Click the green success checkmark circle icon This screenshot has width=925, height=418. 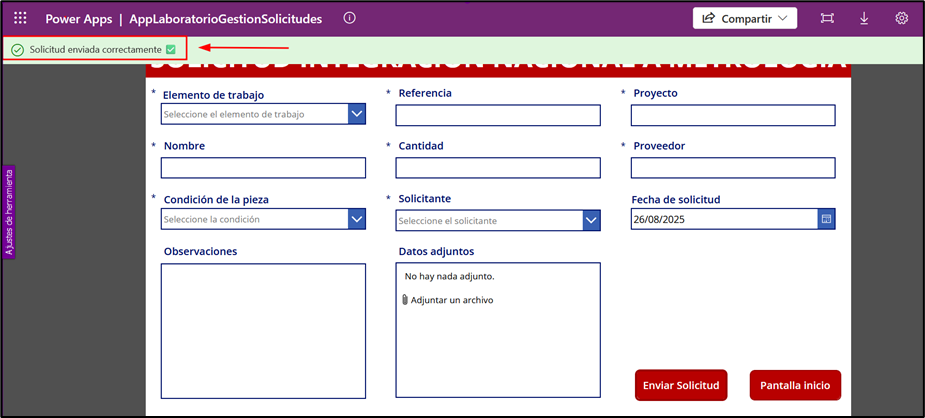point(17,50)
